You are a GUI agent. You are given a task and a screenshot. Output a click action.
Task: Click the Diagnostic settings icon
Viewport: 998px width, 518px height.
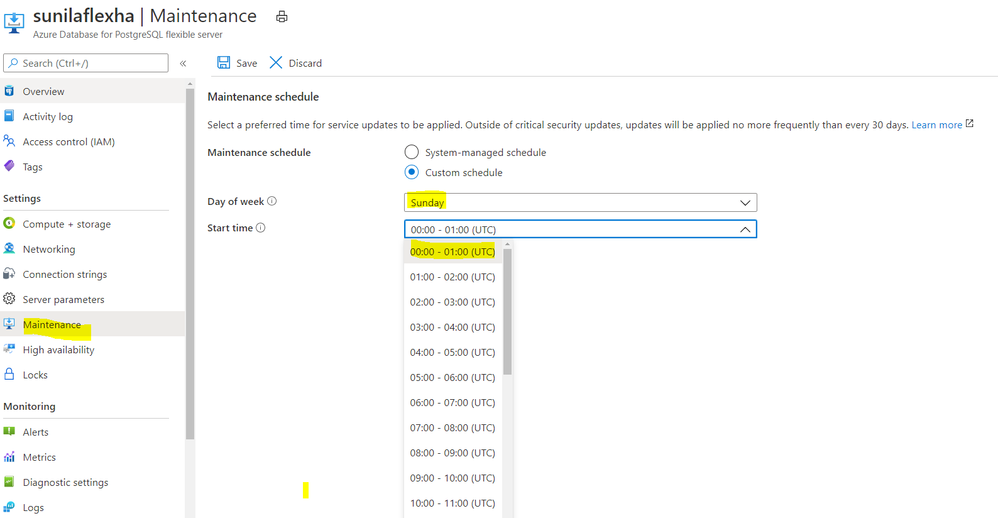9,482
